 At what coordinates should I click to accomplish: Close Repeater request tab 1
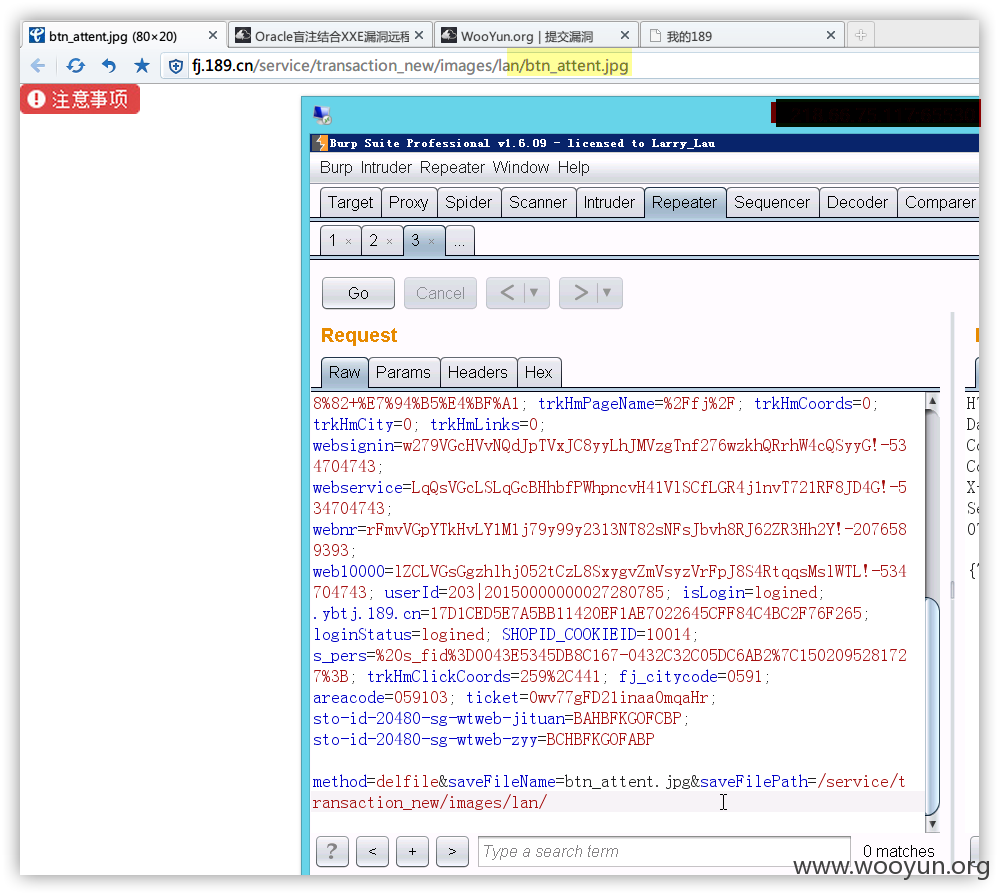pyautogui.click(x=349, y=241)
